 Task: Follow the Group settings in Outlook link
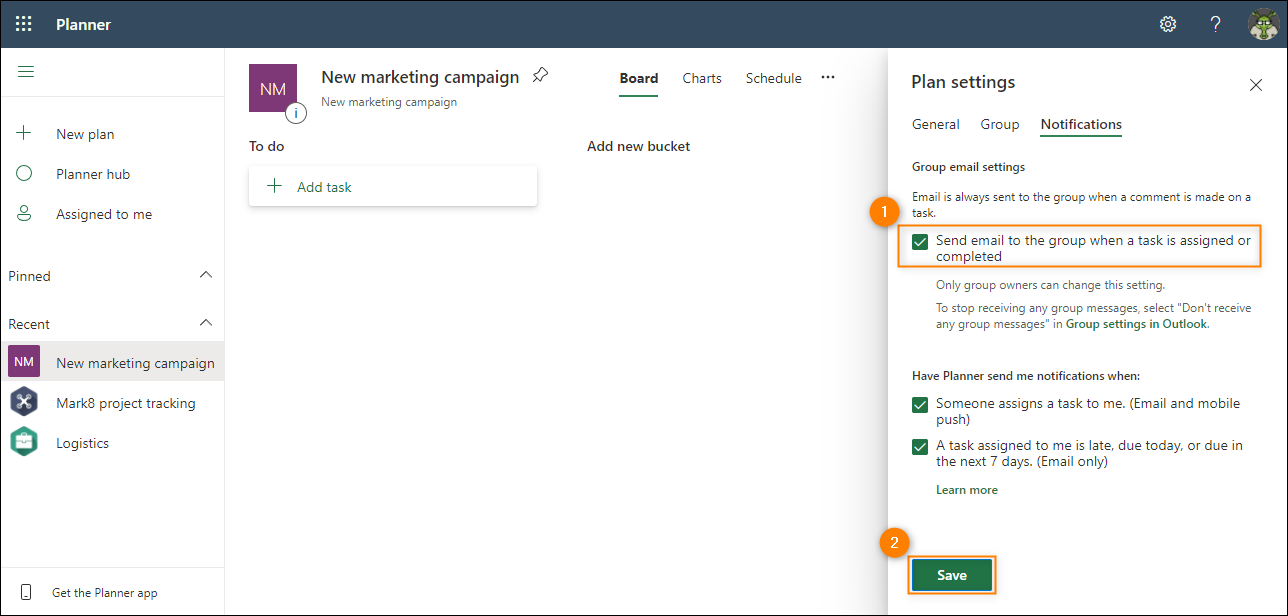pyautogui.click(x=1137, y=324)
